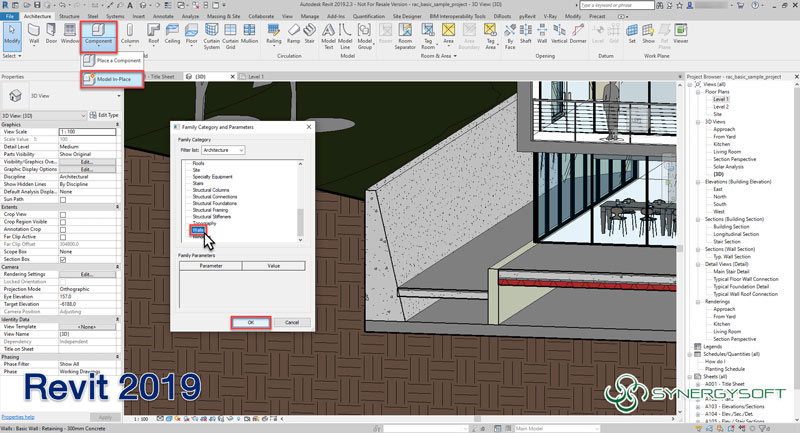This screenshot has height=433, width=800.
Task: Select the Modify tool
Action: [11, 35]
